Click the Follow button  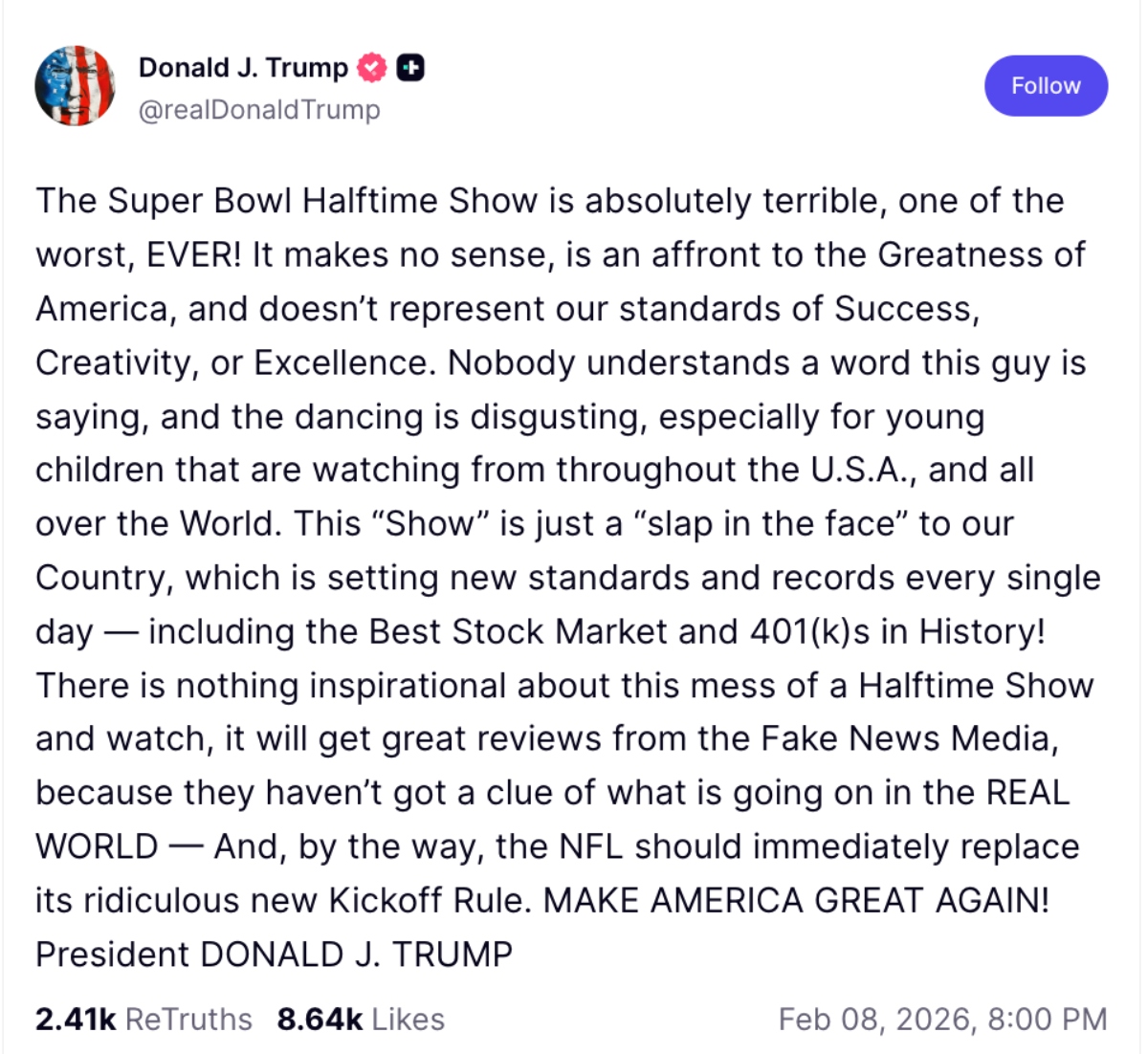coord(1046,86)
